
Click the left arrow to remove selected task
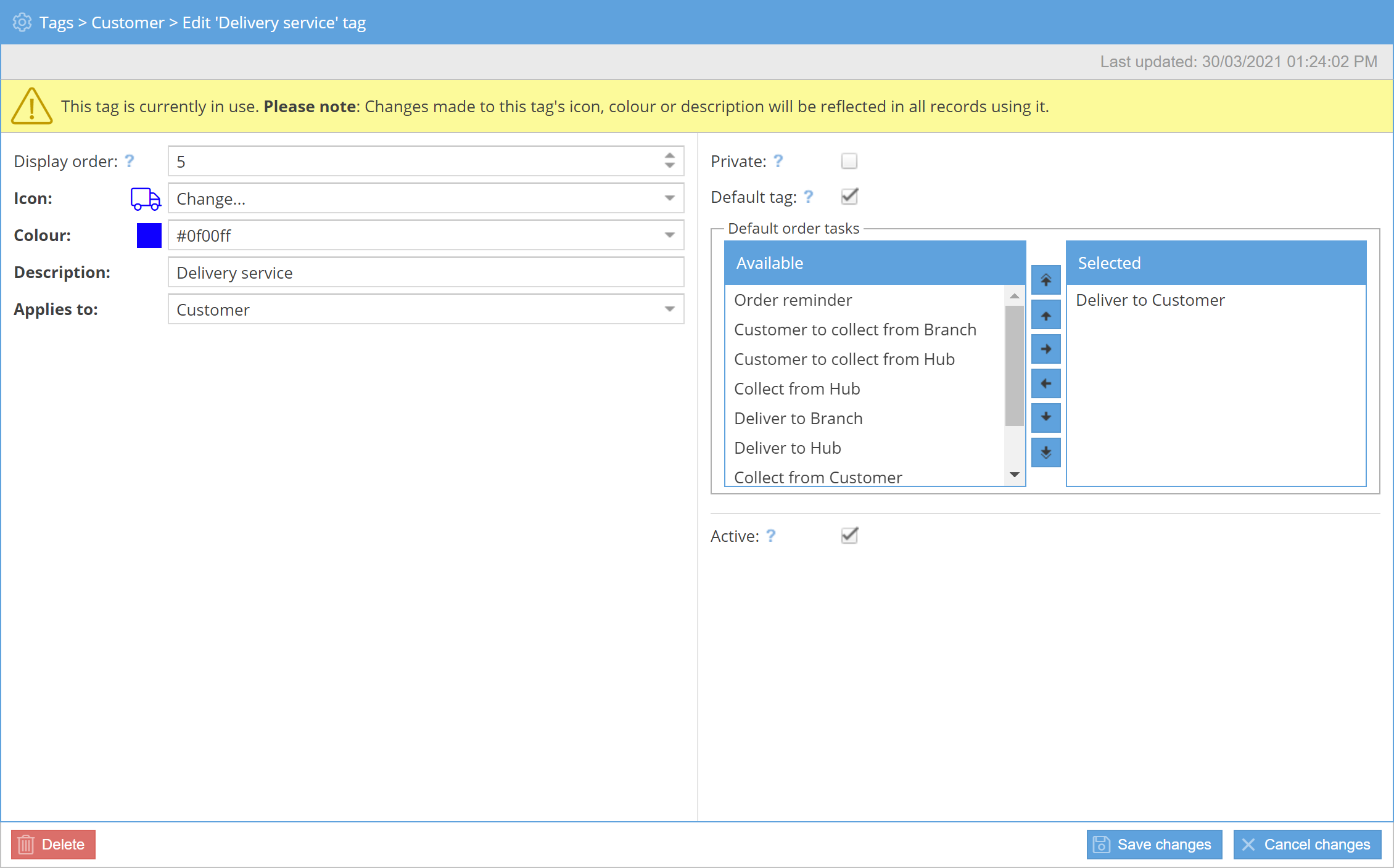click(x=1045, y=383)
